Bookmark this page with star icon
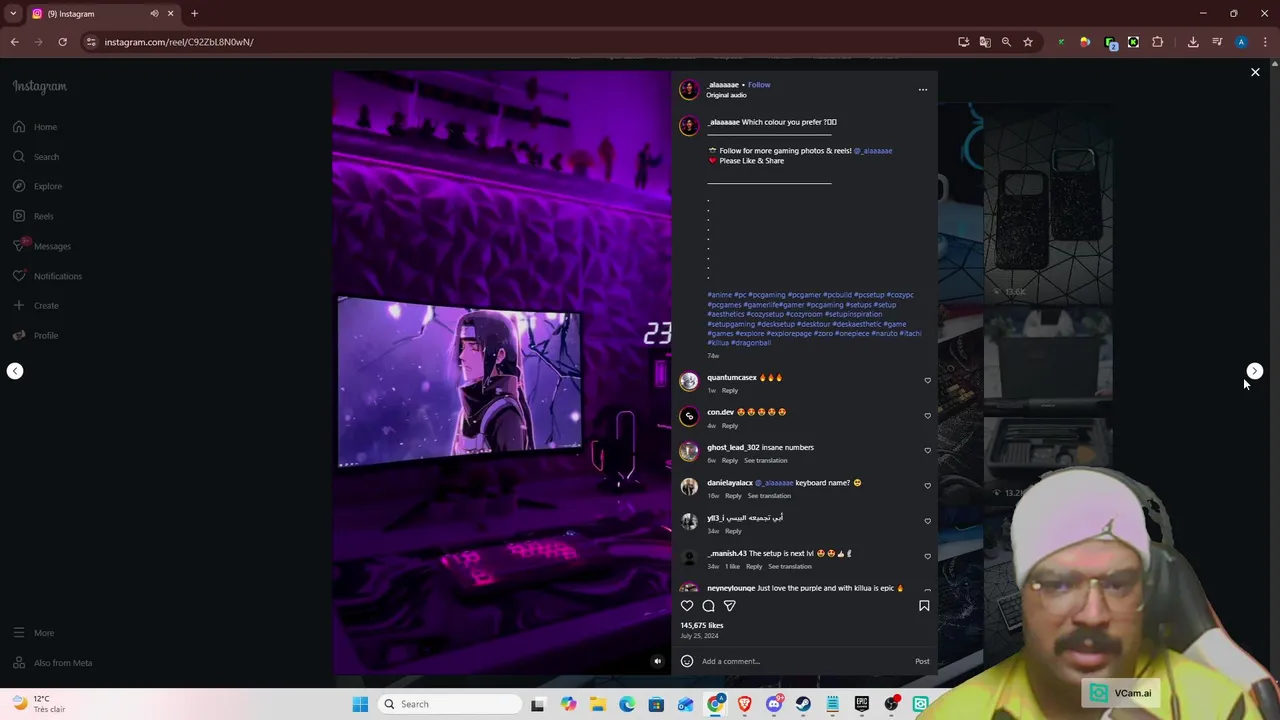Image resolution: width=1280 pixels, height=720 pixels. (1027, 42)
